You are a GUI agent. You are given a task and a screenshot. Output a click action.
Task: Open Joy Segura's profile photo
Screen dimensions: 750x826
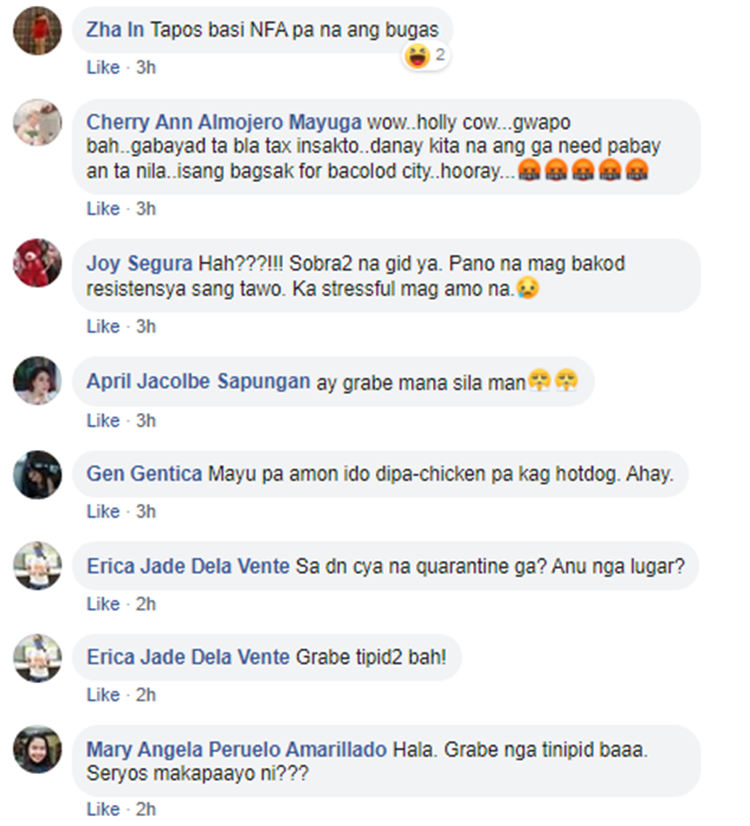[37, 263]
